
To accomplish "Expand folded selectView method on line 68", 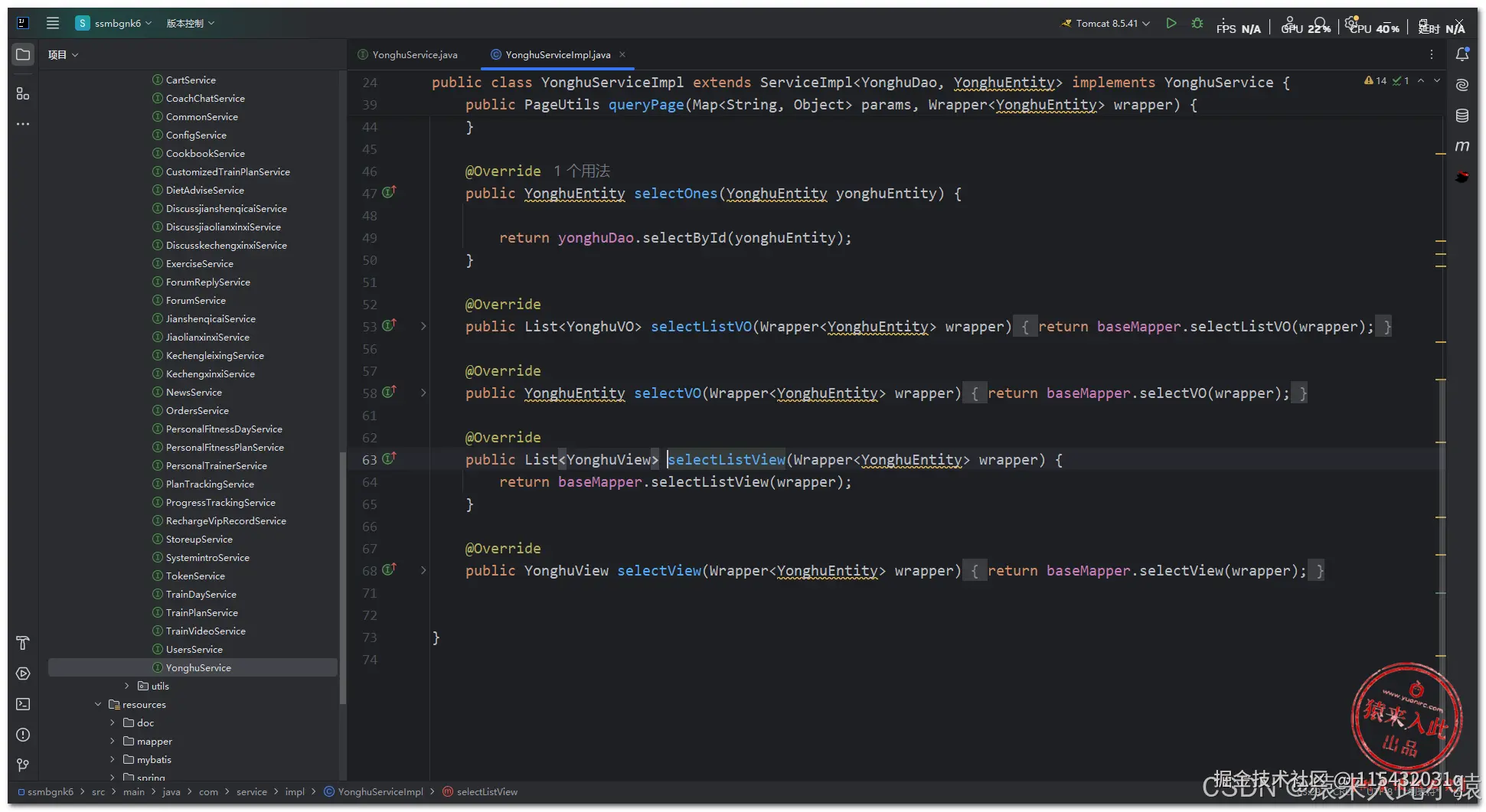I will (x=423, y=570).
